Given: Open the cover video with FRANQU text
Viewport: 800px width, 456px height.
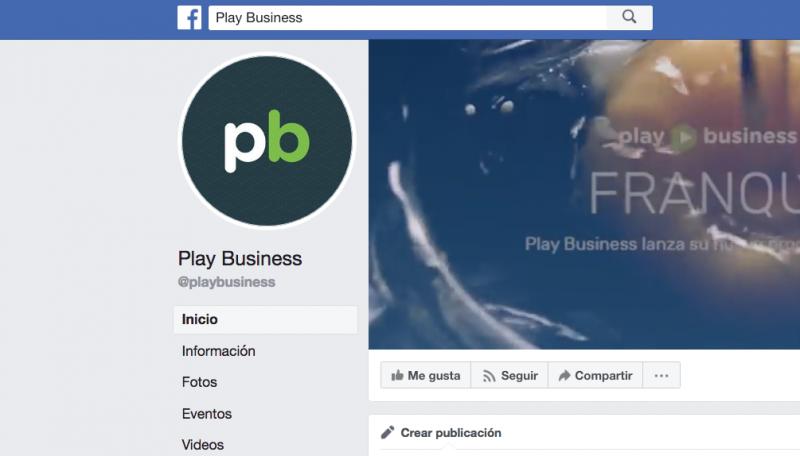Looking at the screenshot, I should 584,195.
